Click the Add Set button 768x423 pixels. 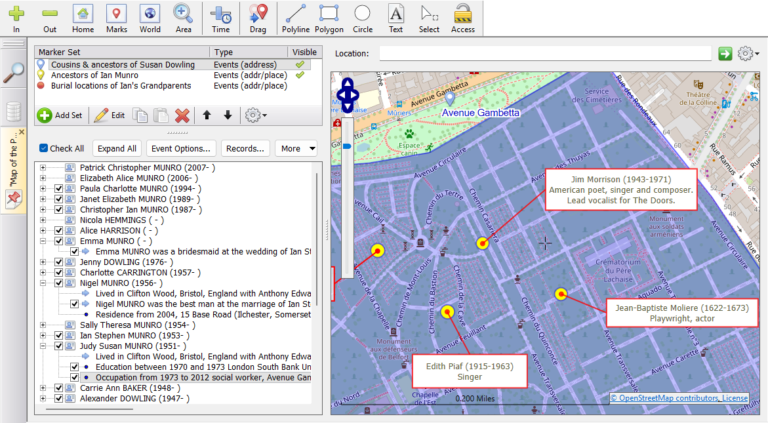tap(60, 116)
